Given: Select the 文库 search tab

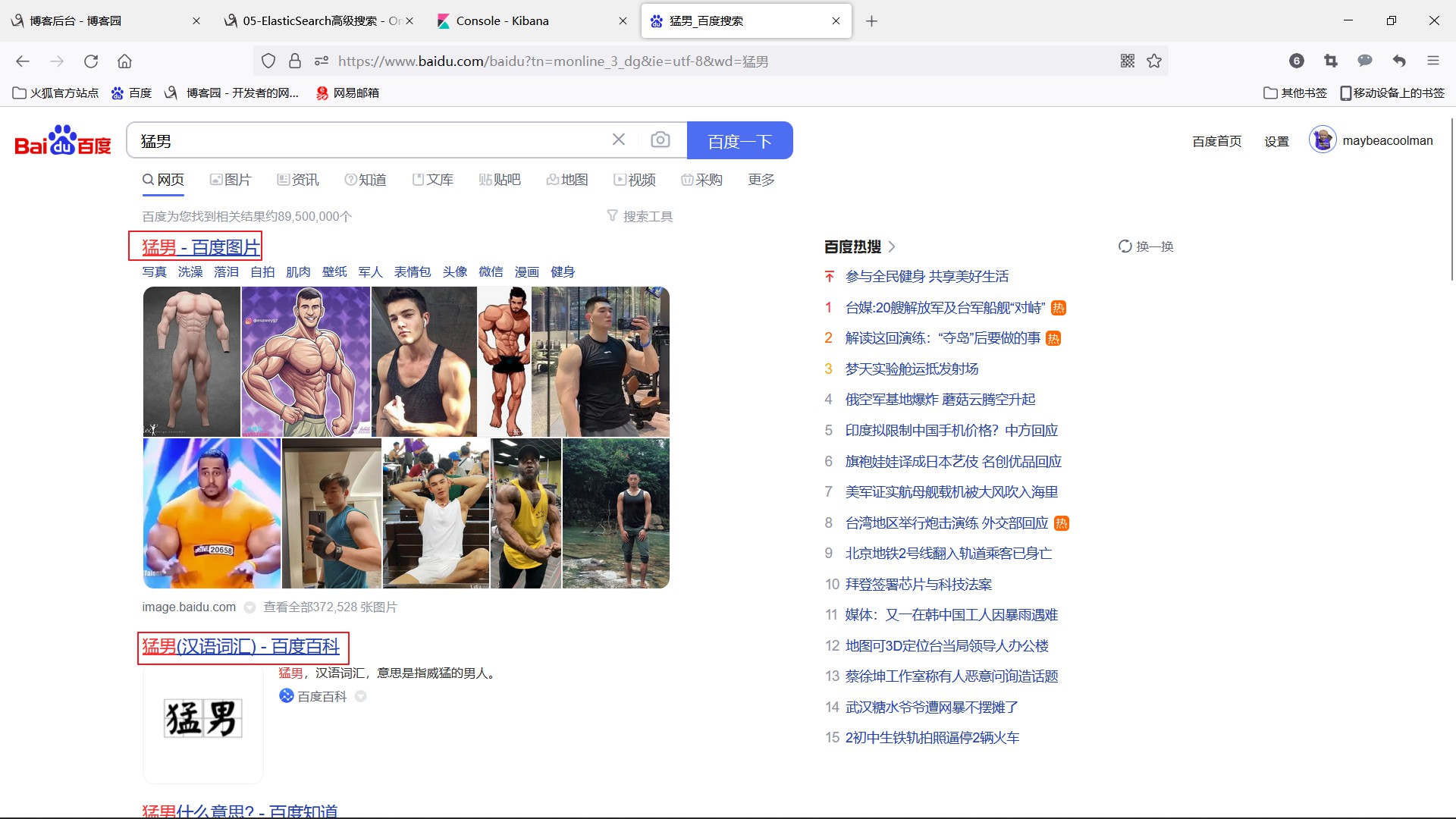Looking at the screenshot, I should point(433,180).
